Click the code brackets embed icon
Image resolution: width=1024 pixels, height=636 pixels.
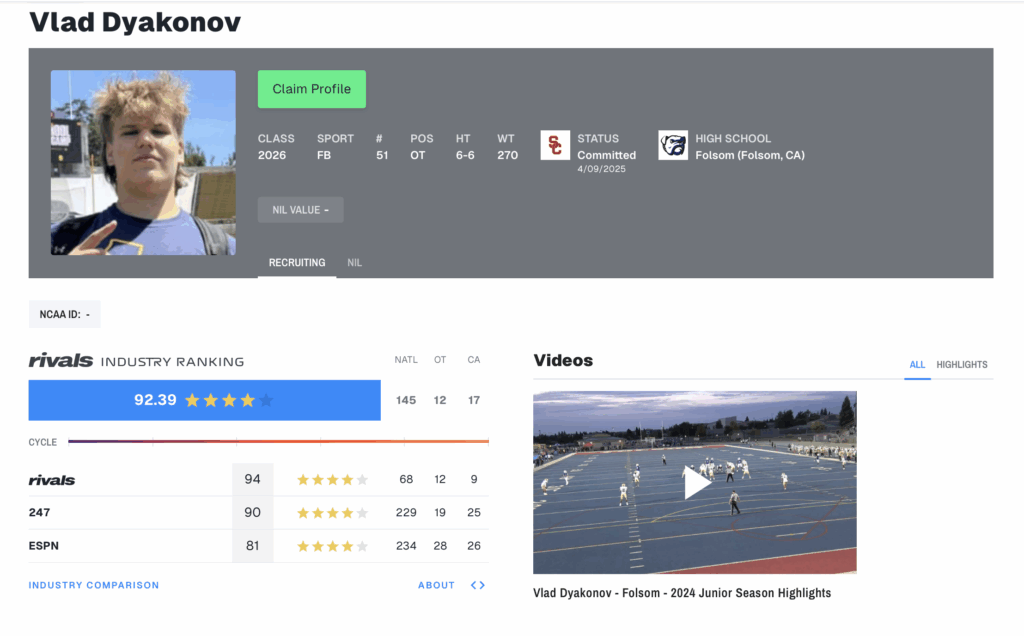tap(478, 585)
